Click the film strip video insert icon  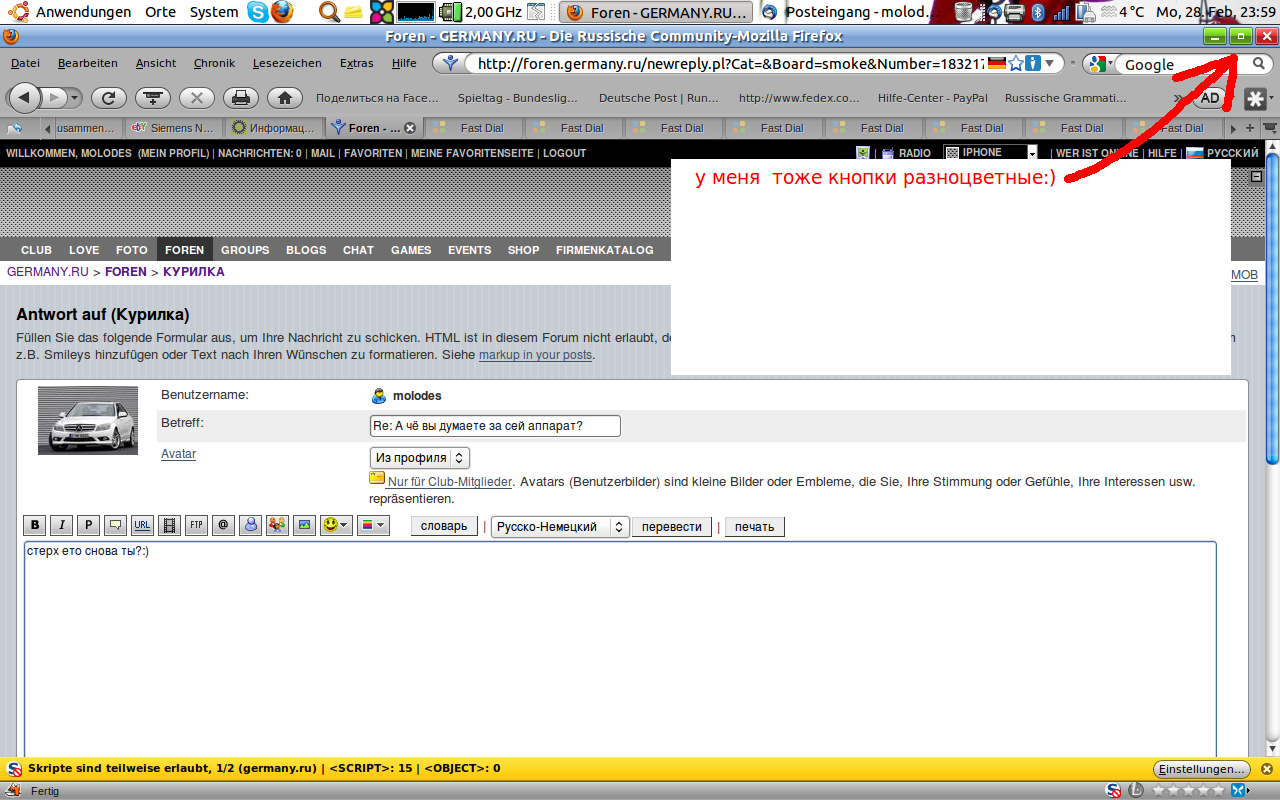tap(170, 525)
